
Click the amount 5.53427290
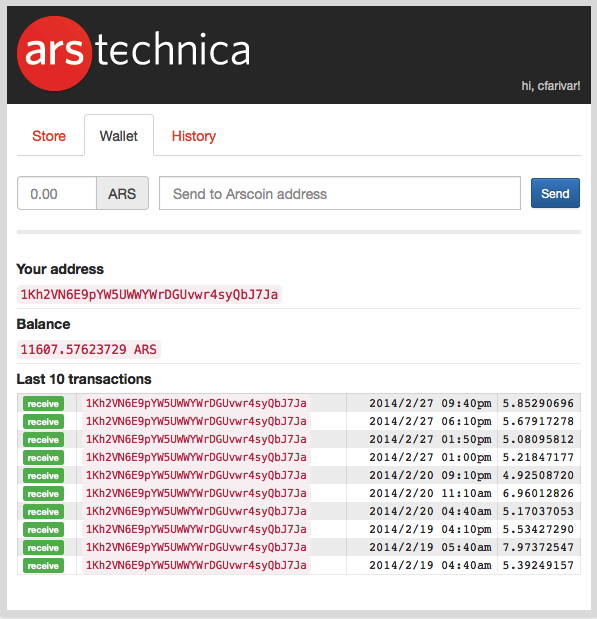point(538,529)
